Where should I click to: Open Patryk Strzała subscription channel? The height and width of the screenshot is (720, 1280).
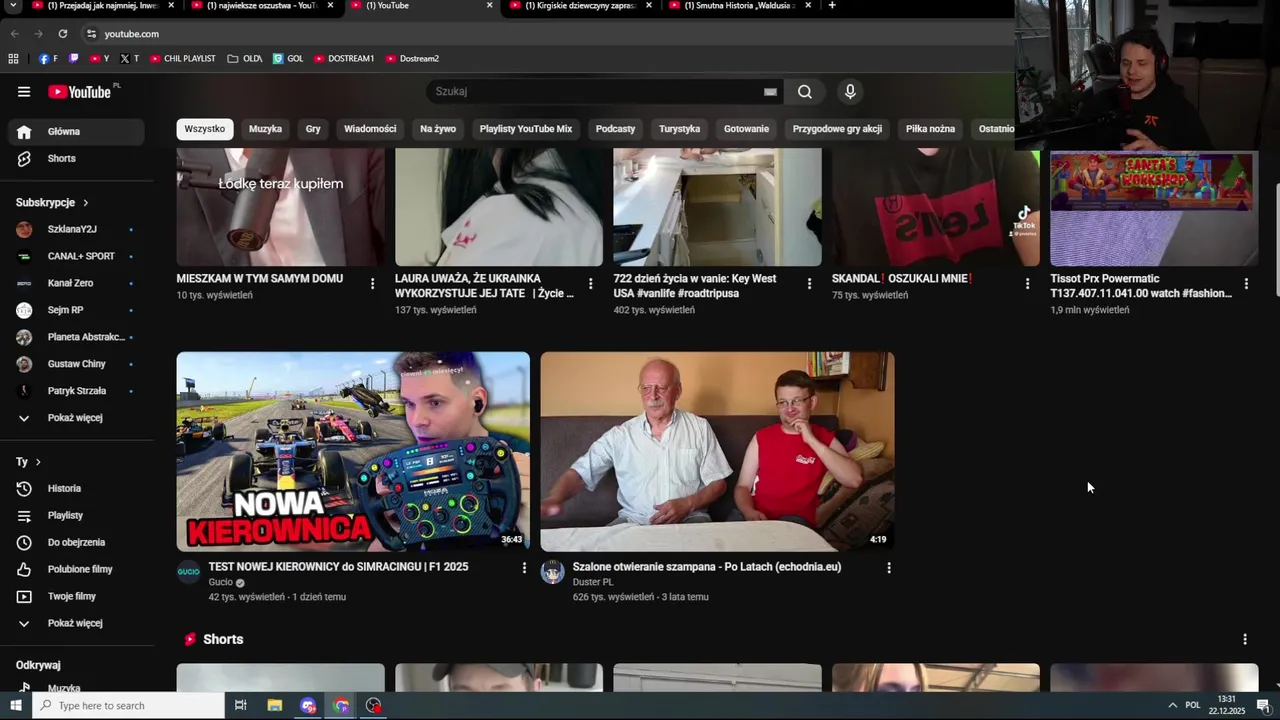(77, 392)
